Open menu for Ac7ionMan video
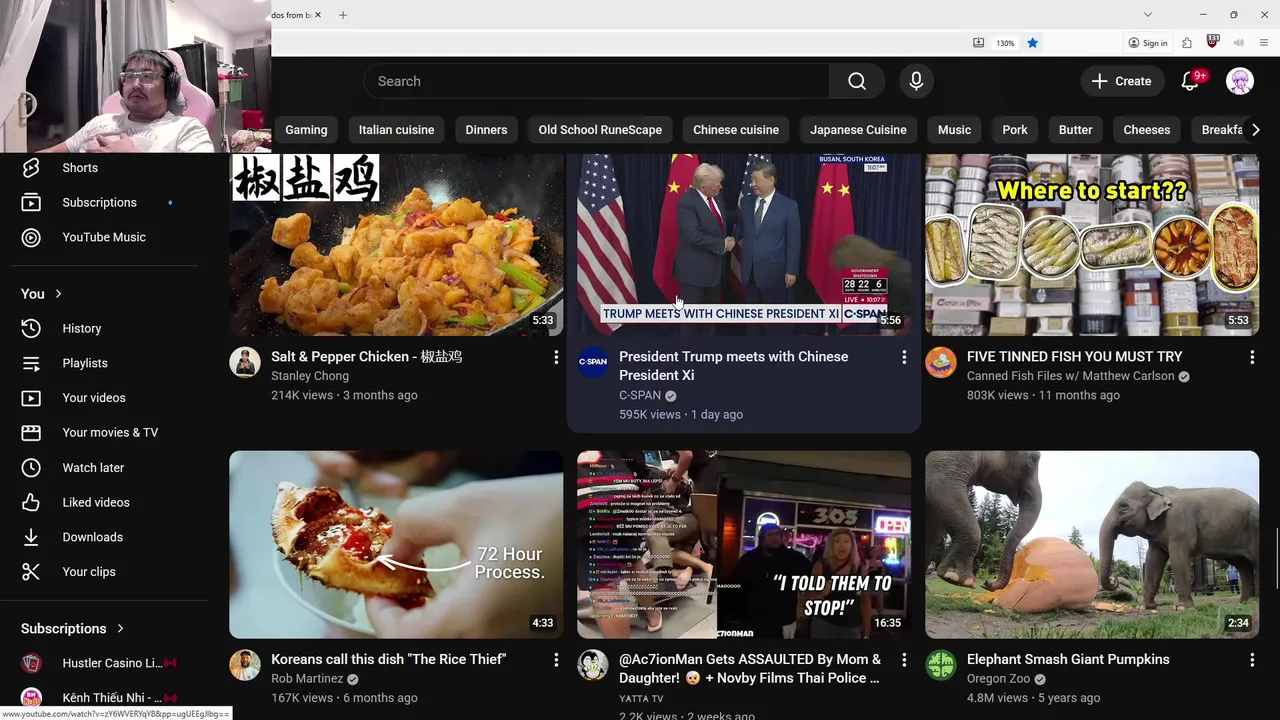The height and width of the screenshot is (720, 1280). [904, 660]
